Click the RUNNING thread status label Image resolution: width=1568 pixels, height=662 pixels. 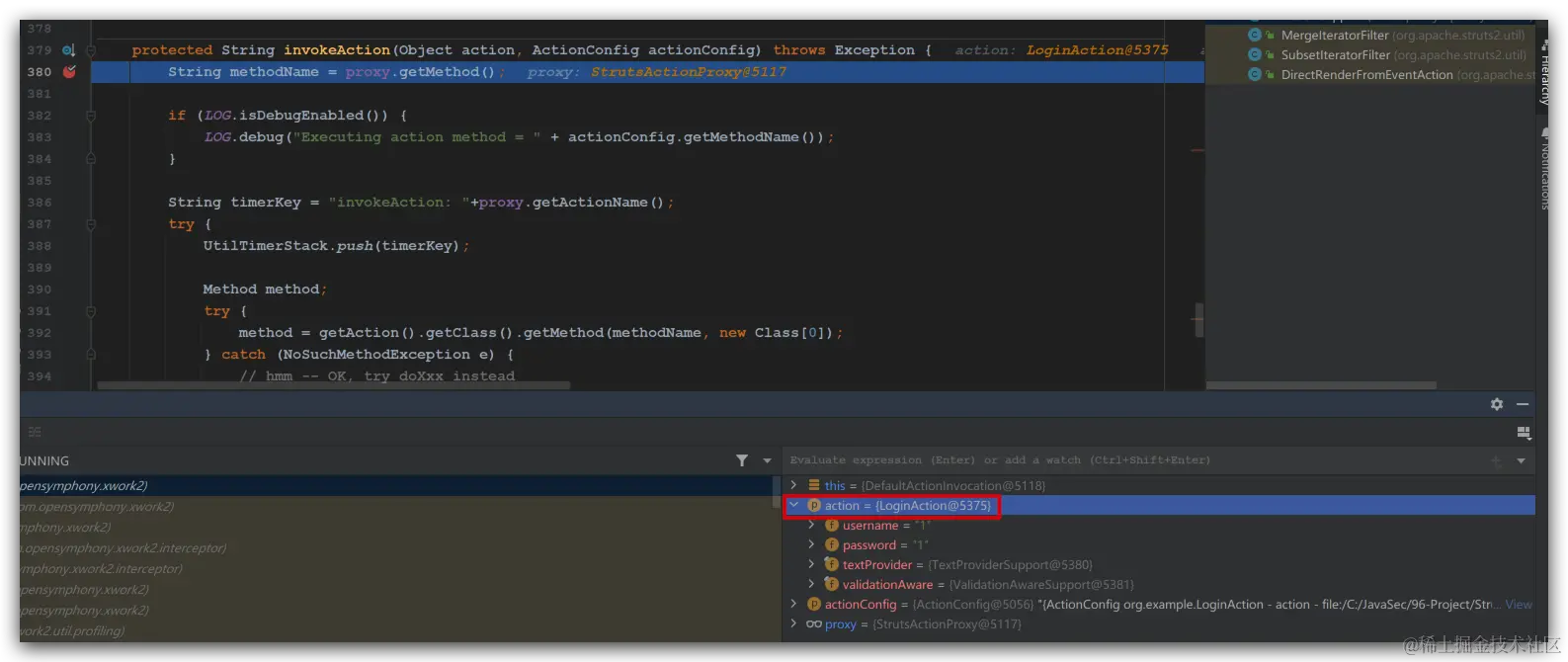click(x=44, y=460)
